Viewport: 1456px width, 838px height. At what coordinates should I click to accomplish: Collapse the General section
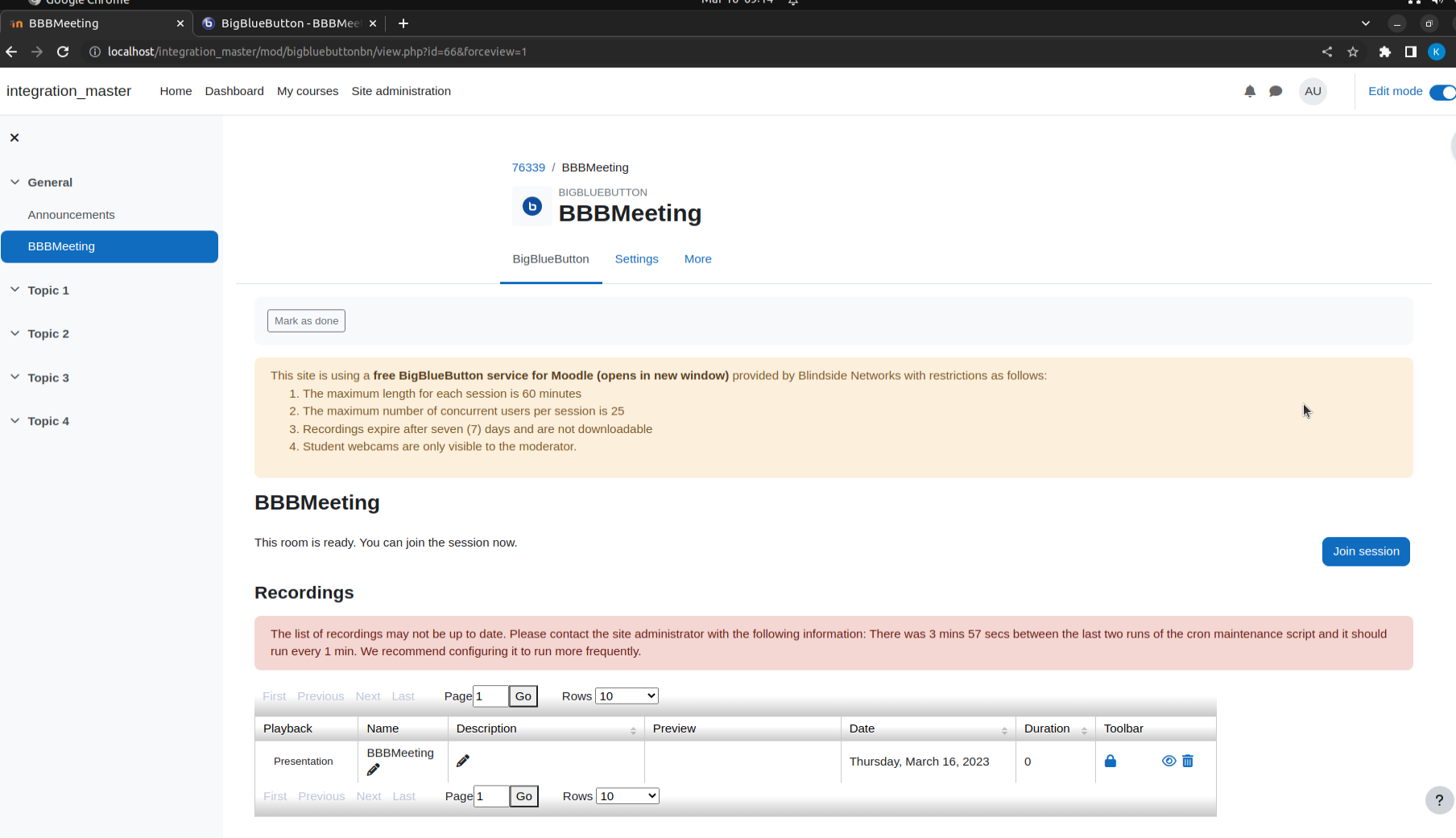[x=14, y=182]
